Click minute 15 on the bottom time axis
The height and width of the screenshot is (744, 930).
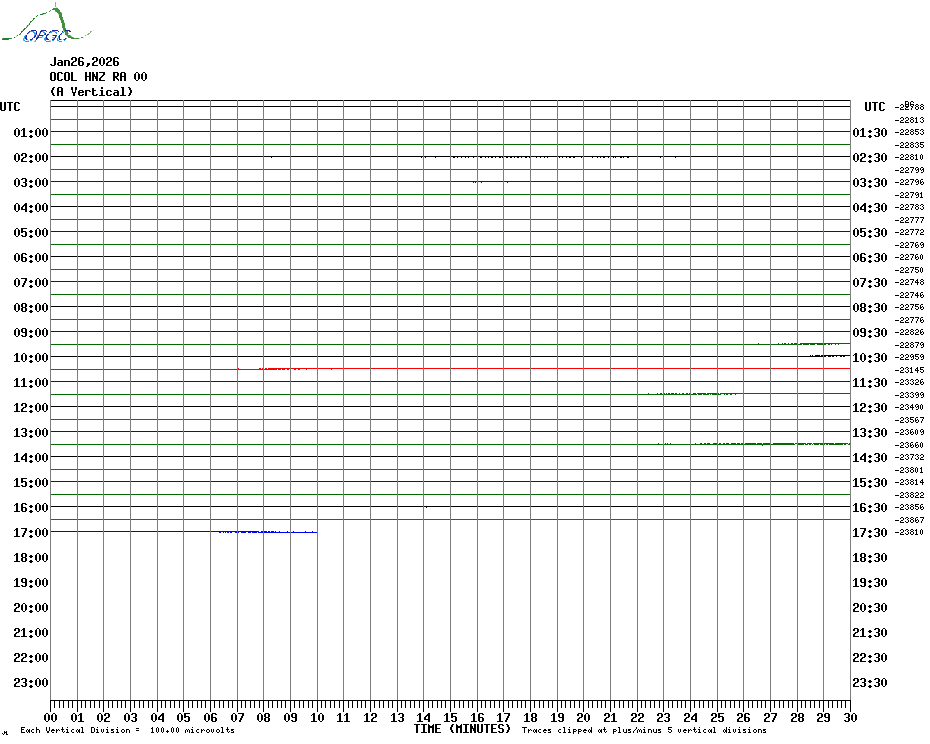click(450, 717)
